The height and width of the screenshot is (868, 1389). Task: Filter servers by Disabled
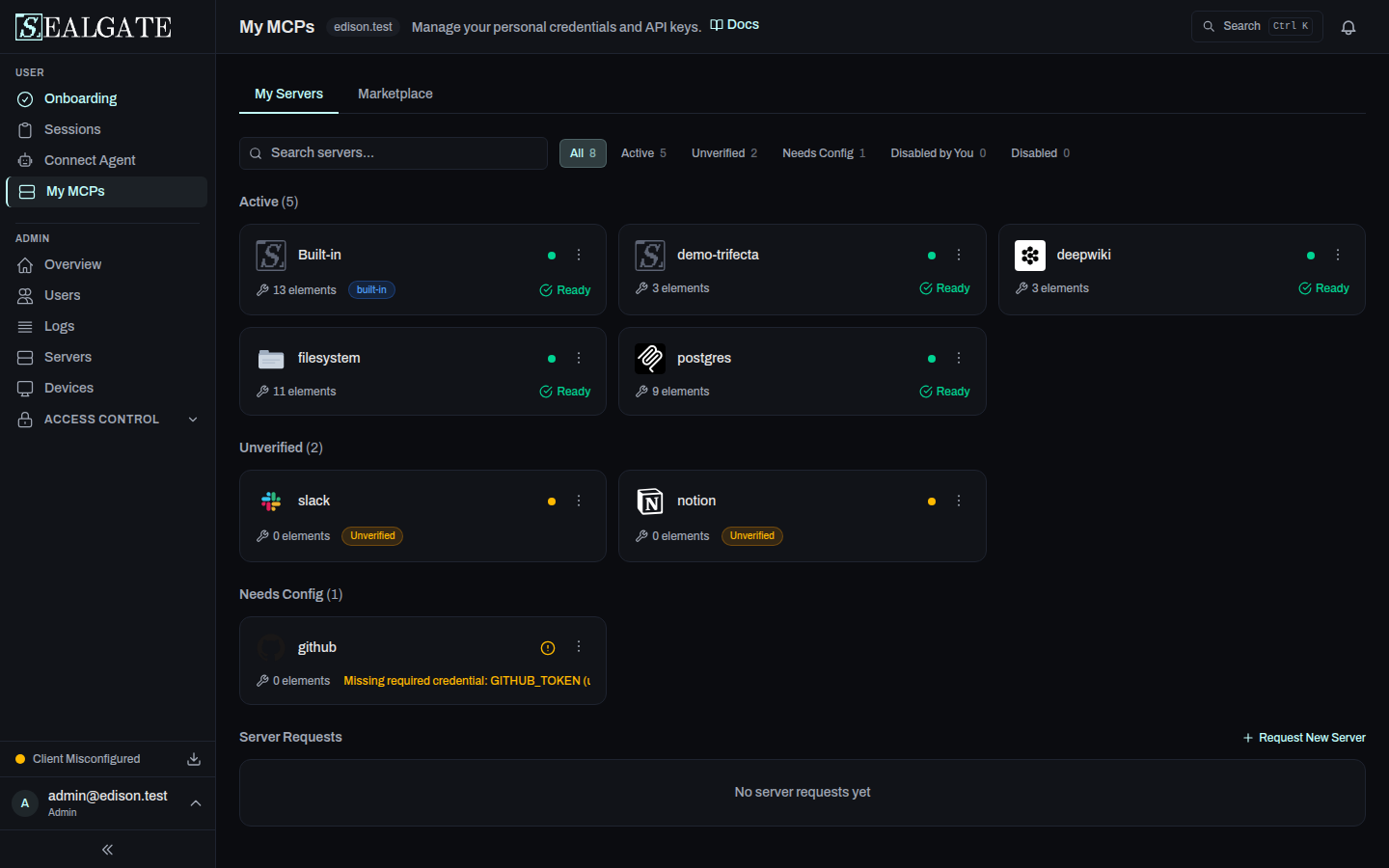tap(1040, 153)
